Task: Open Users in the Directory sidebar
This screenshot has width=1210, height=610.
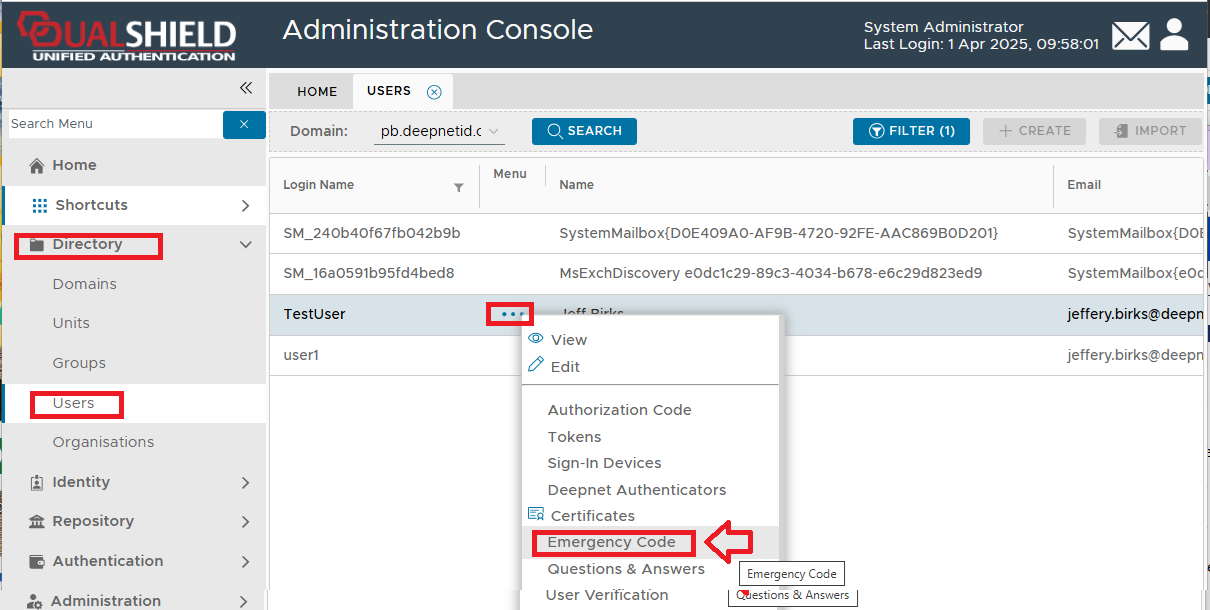Action: coord(74,403)
